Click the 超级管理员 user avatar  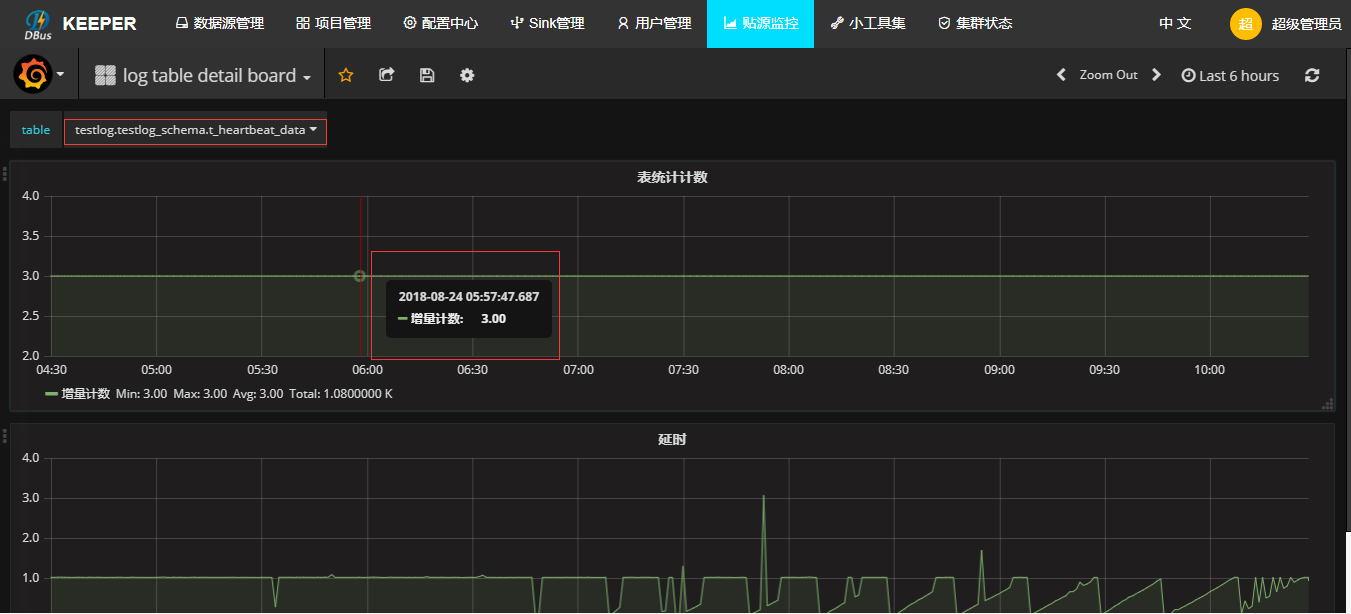[x=1245, y=24]
